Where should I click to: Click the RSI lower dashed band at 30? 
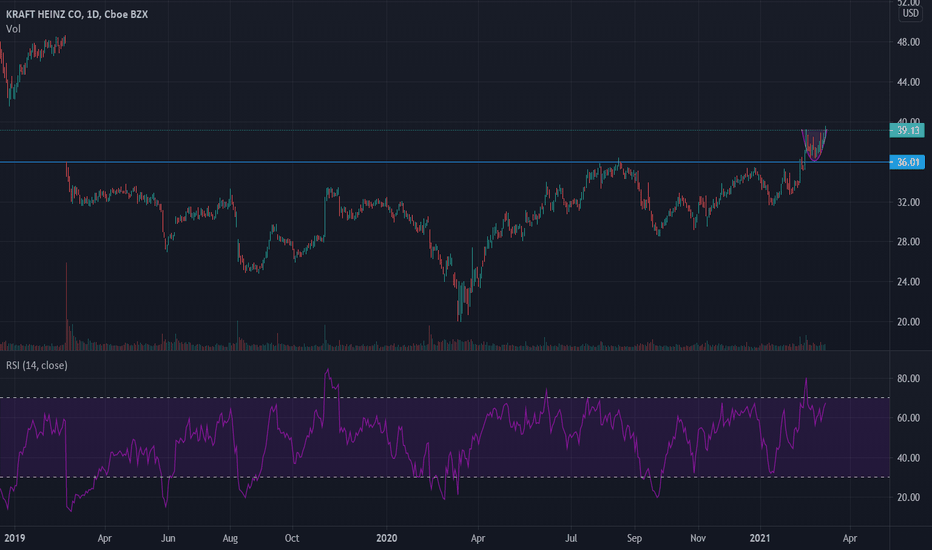click(x=445, y=477)
